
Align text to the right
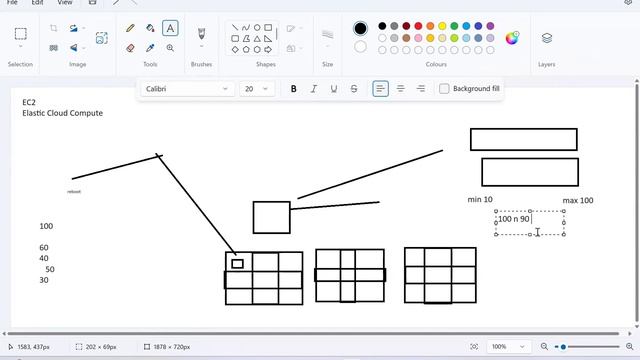tap(421, 89)
